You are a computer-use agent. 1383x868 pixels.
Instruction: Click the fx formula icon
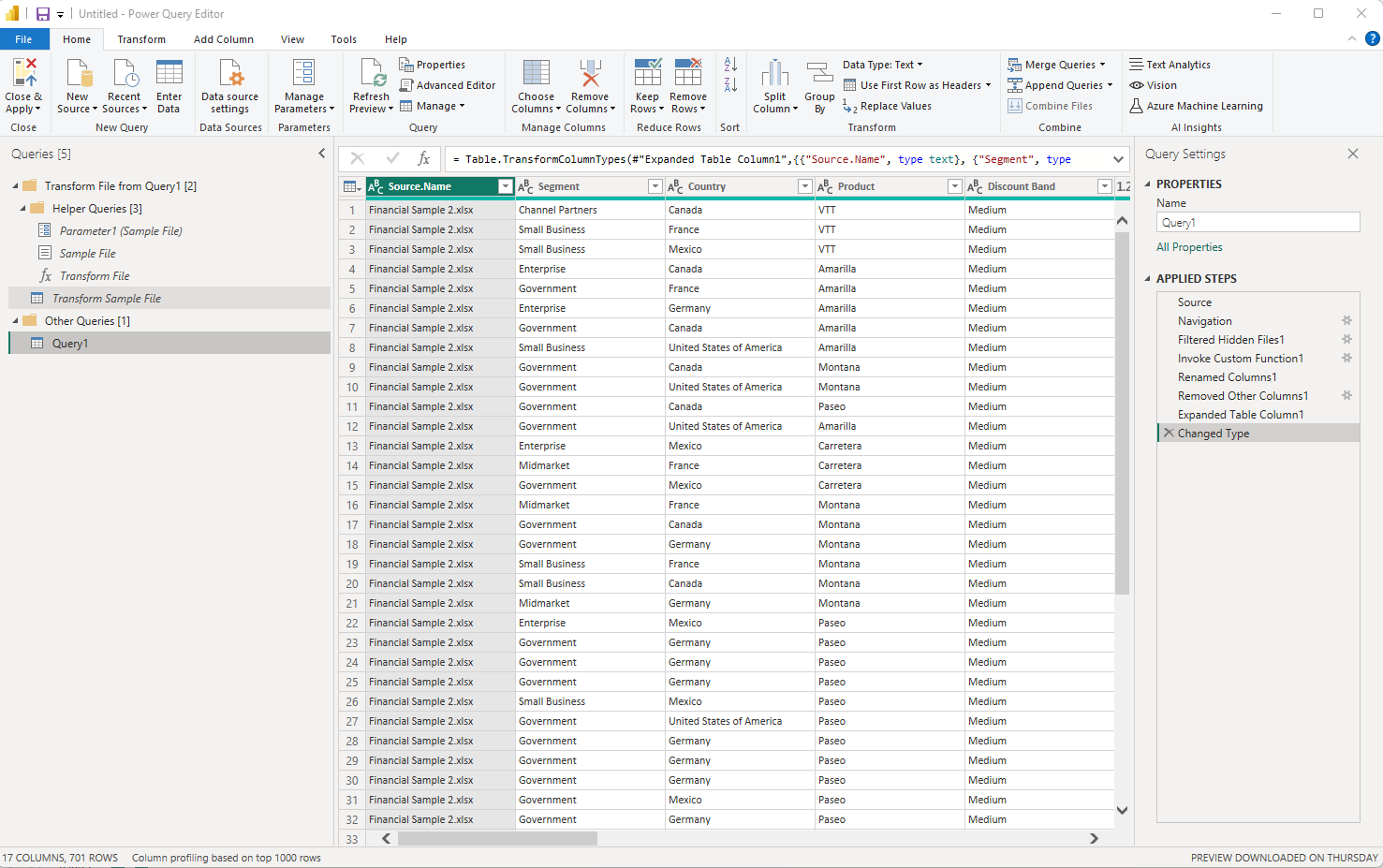tap(423, 158)
